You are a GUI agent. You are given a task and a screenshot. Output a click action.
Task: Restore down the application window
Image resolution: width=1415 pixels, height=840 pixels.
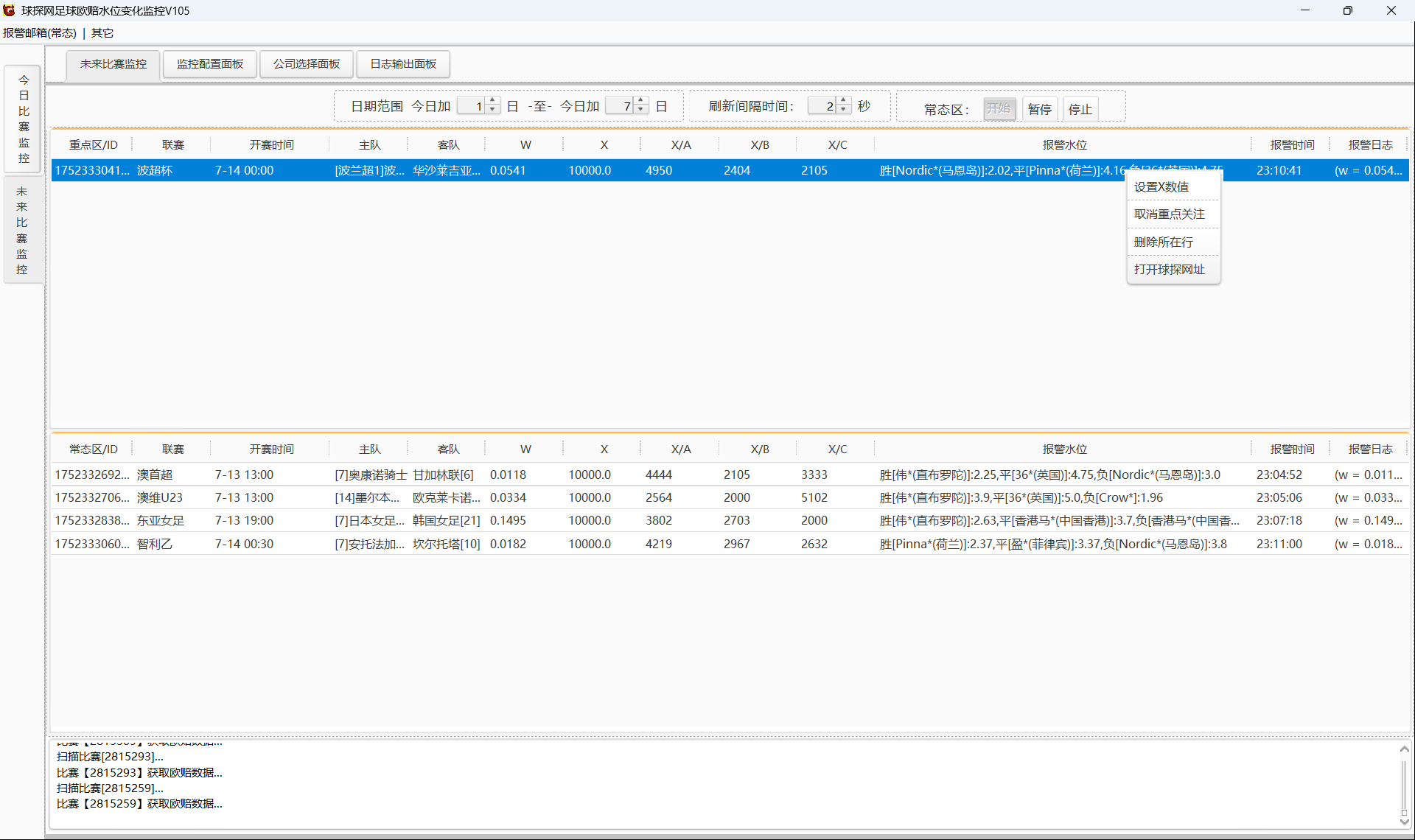click(x=1347, y=10)
